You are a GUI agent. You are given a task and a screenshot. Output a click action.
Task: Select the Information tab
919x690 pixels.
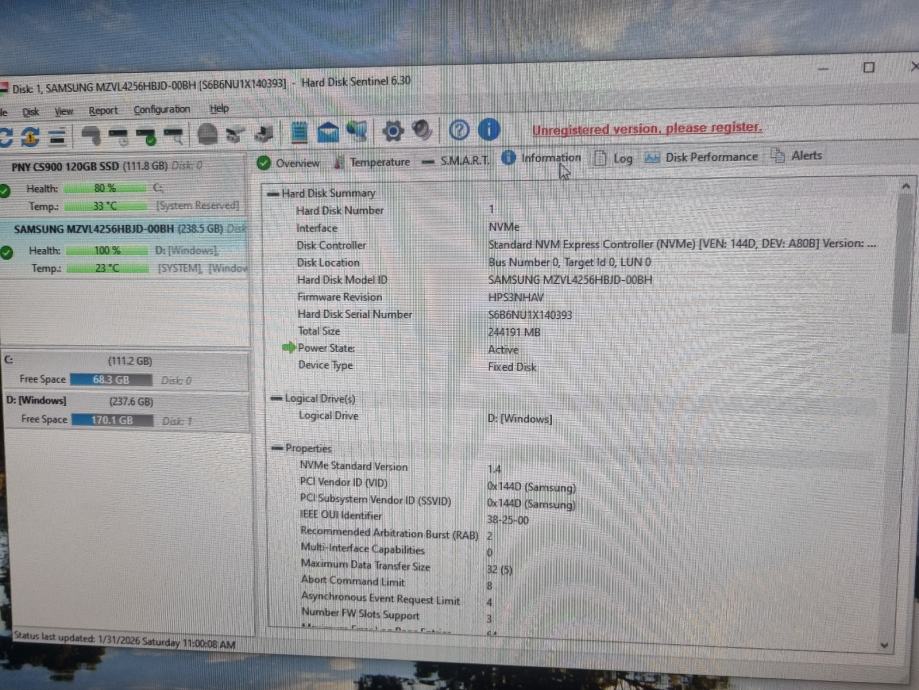coord(541,158)
